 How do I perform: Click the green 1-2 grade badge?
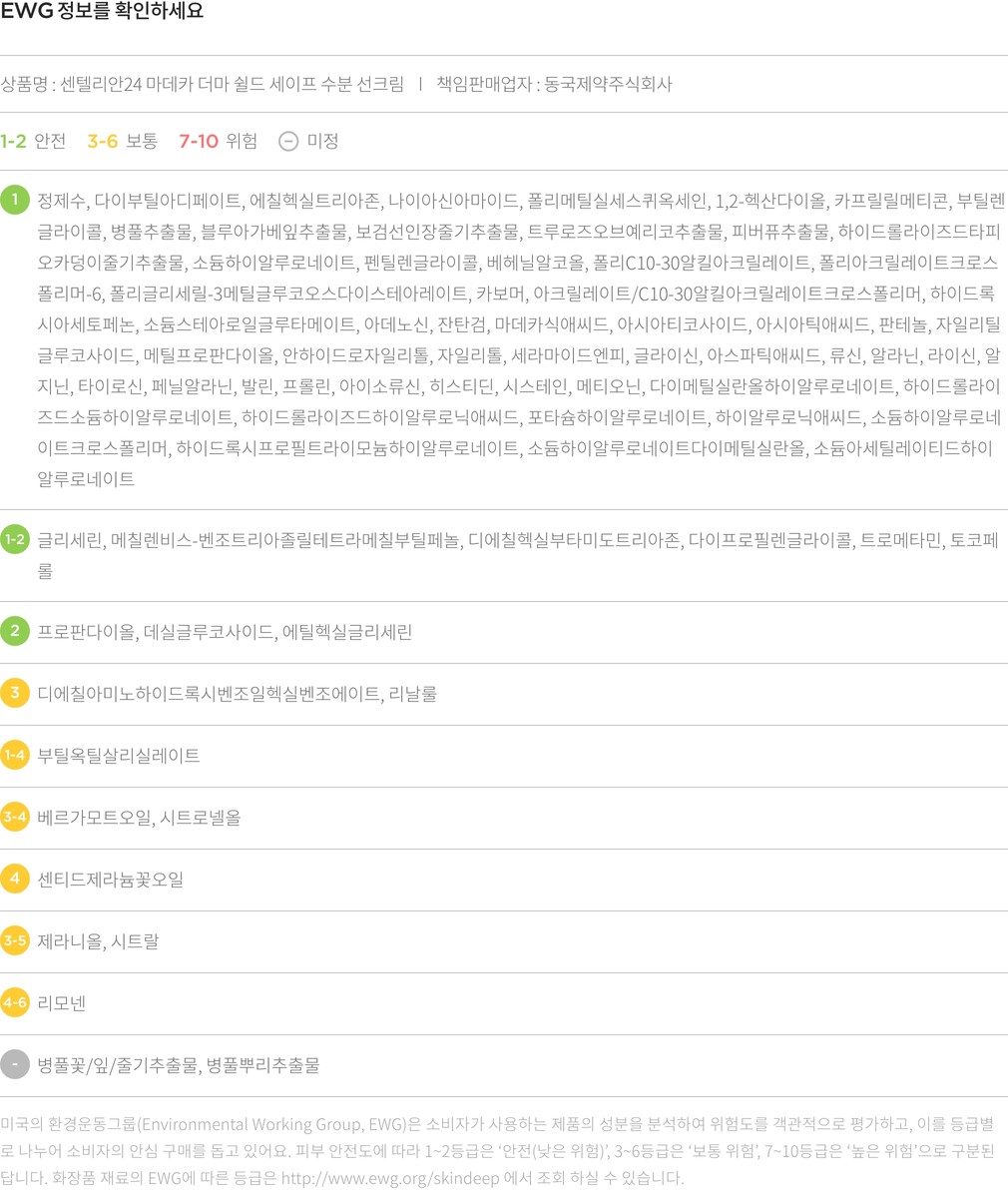(x=15, y=540)
